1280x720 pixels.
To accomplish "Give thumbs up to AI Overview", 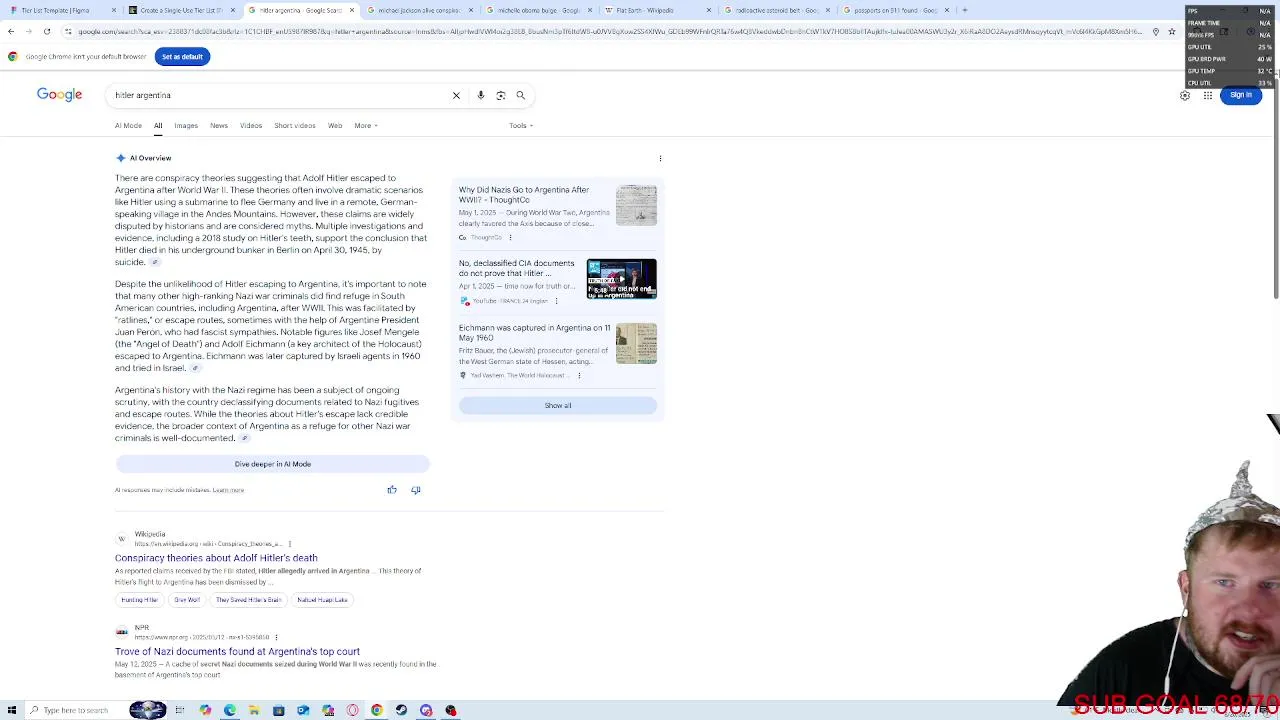I will pyautogui.click(x=392, y=490).
